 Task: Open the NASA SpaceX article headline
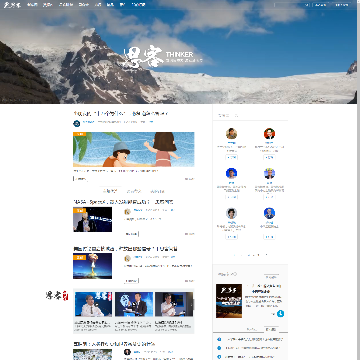pos(123,202)
